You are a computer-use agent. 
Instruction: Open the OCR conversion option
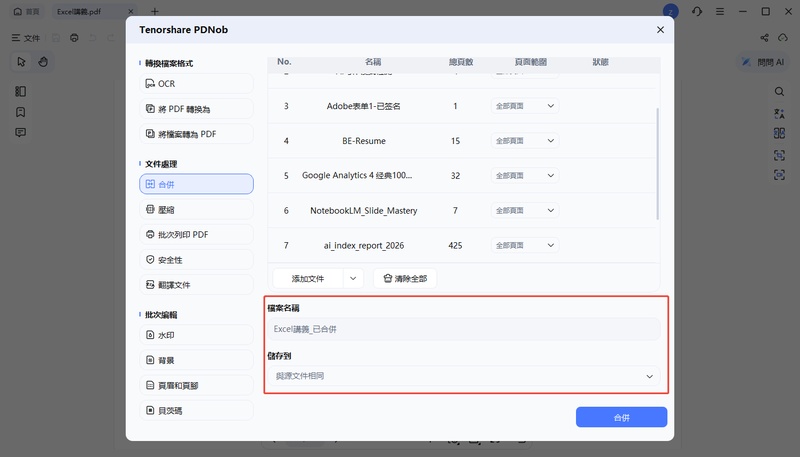pyautogui.click(x=196, y=84)
